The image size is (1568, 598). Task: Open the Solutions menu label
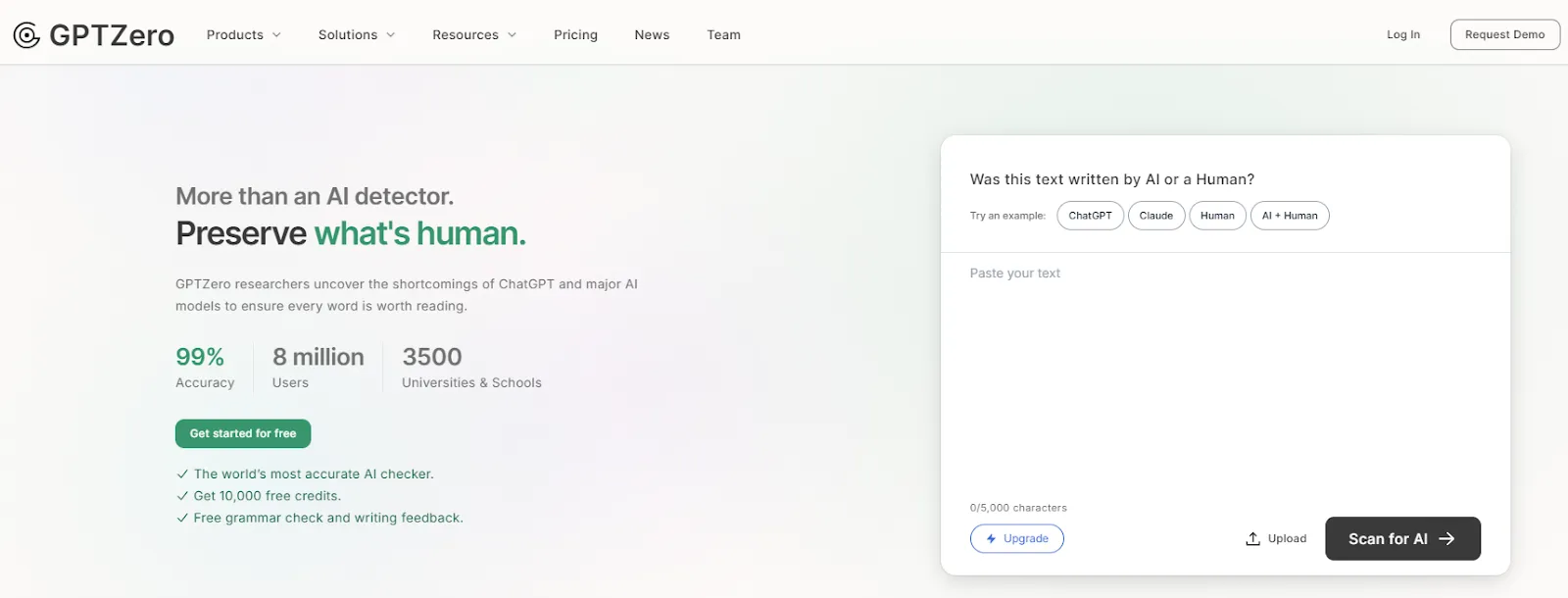click(347, 34)
